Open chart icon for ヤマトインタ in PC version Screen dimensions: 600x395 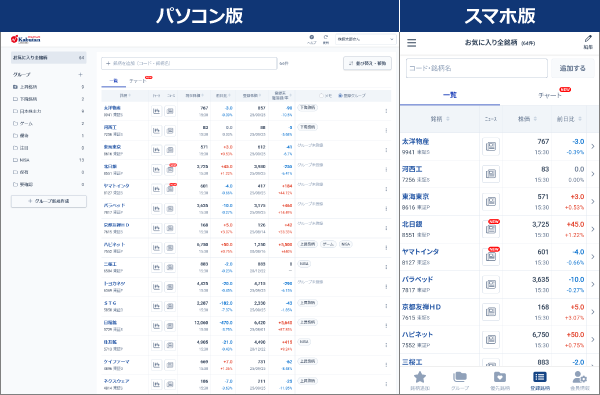[x=157, y=189]
